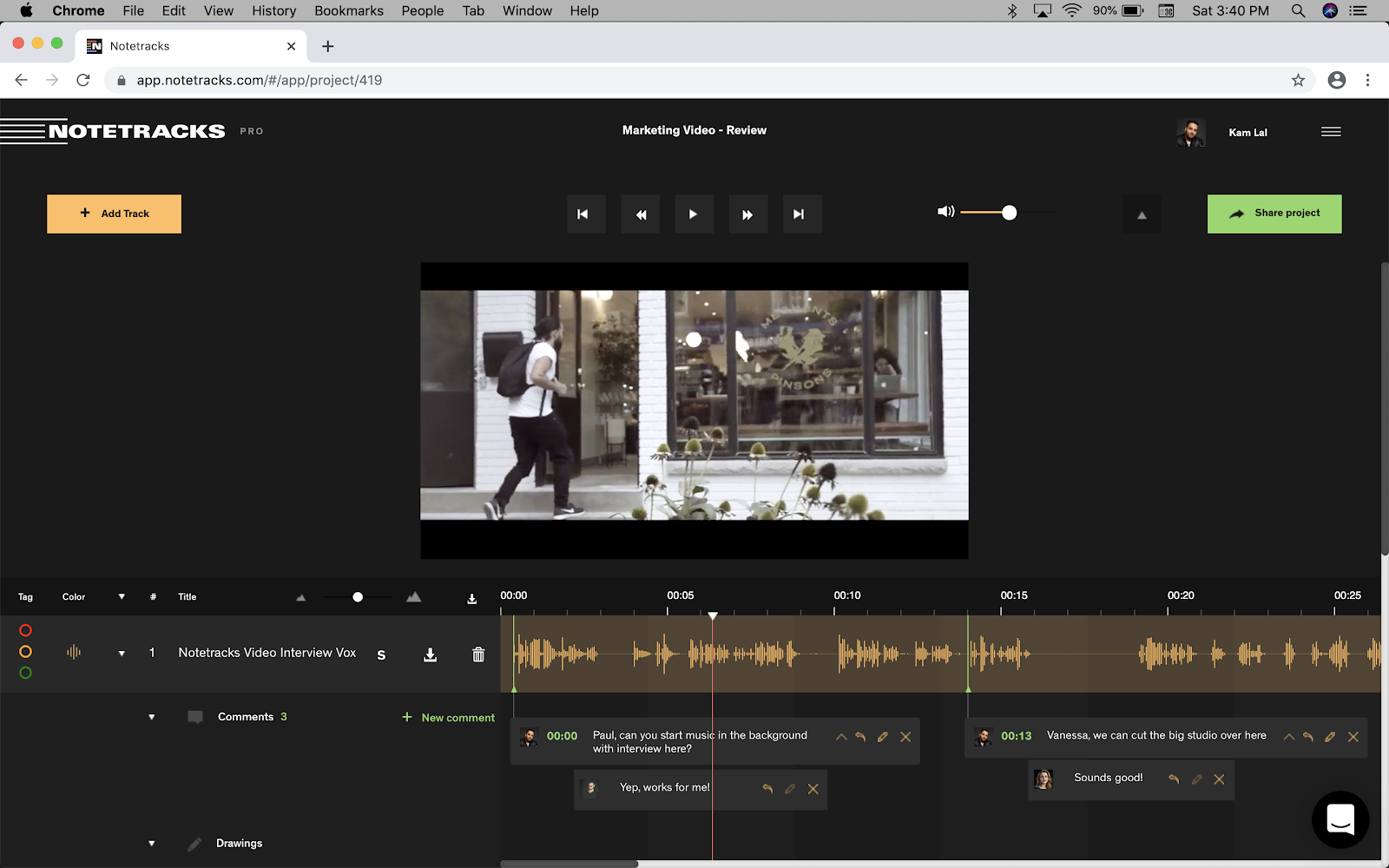Skip to start of the track
Viewport: 1389px width, 868px height.
(586, 214)
